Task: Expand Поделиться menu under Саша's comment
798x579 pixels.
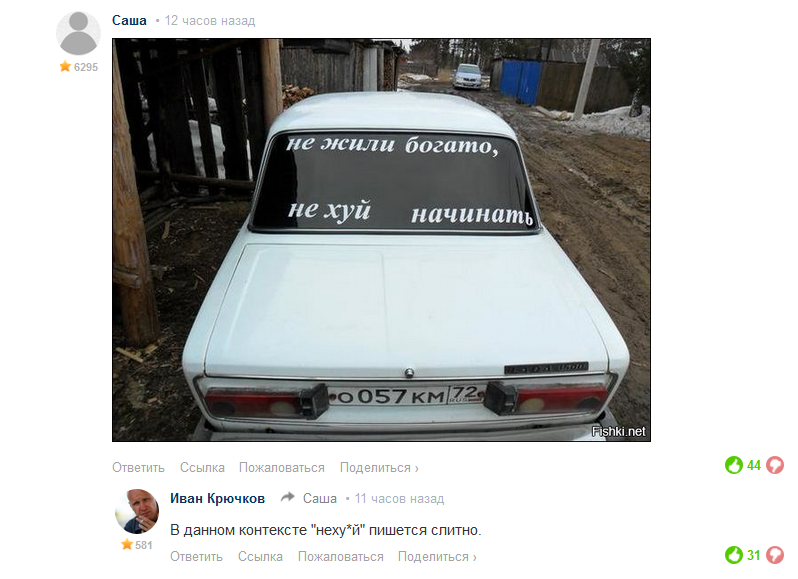Action: (x=379, y=468)
